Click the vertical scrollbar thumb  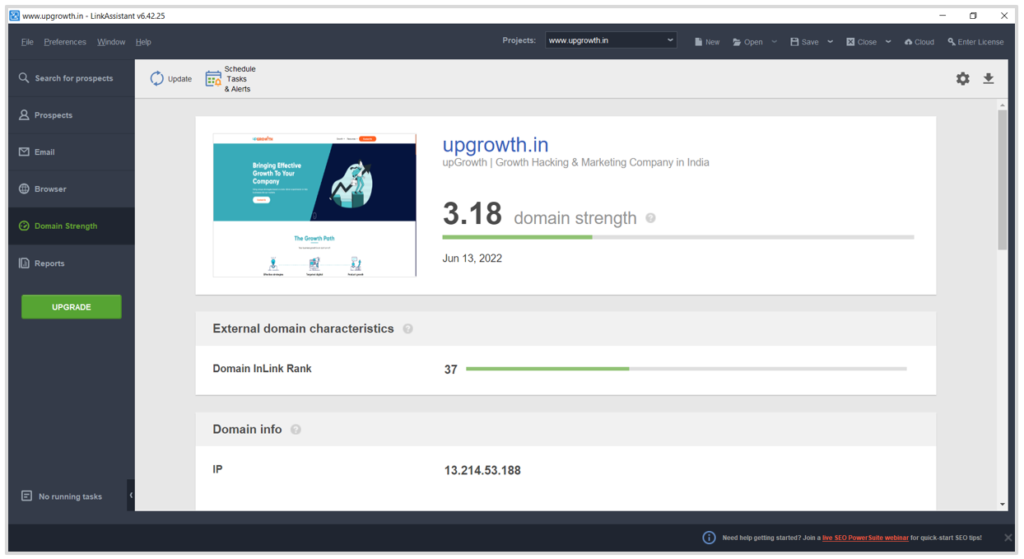tap(1002, 180)
